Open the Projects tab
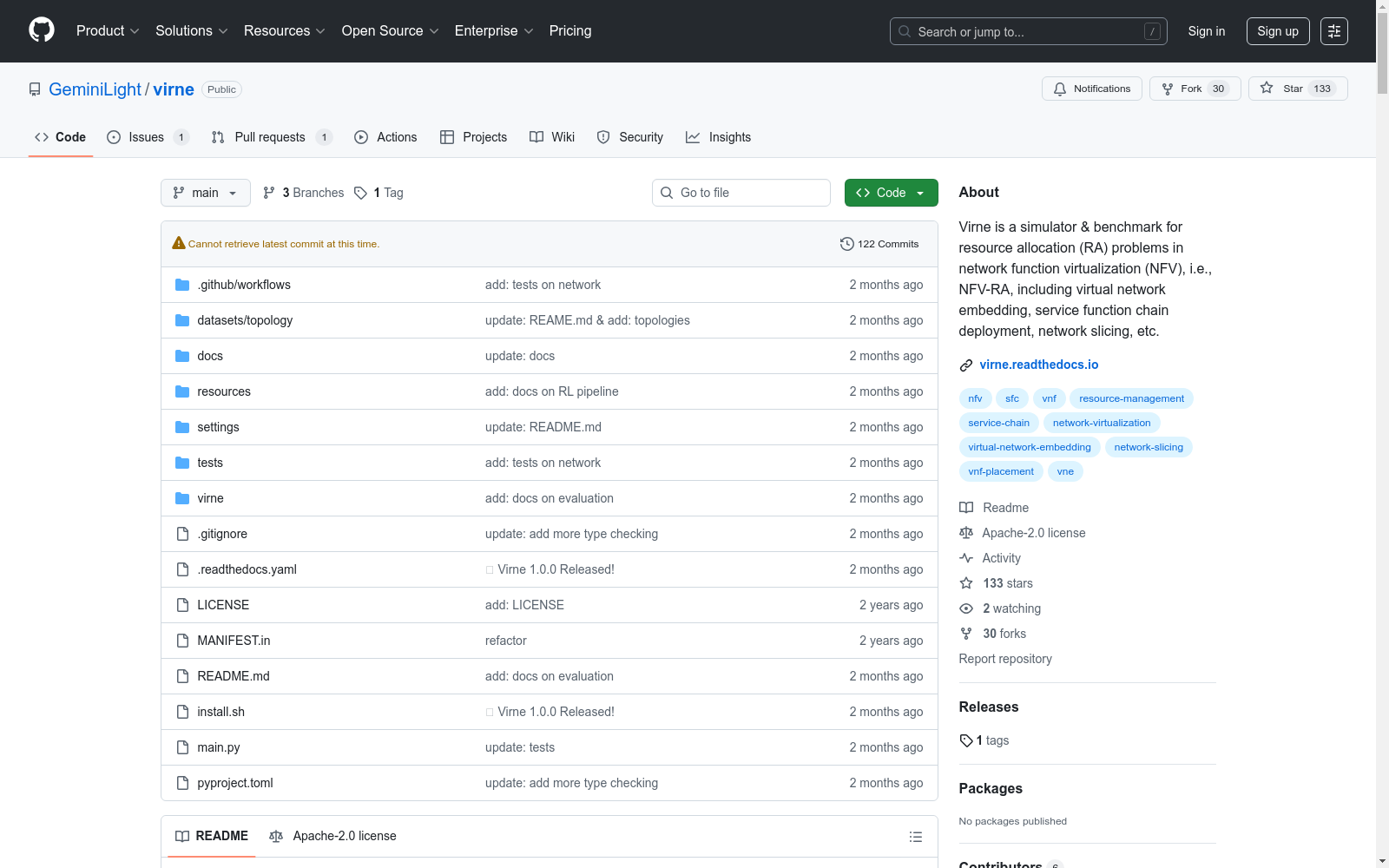This screenshot has width=1389, height=868. [473, 137]
